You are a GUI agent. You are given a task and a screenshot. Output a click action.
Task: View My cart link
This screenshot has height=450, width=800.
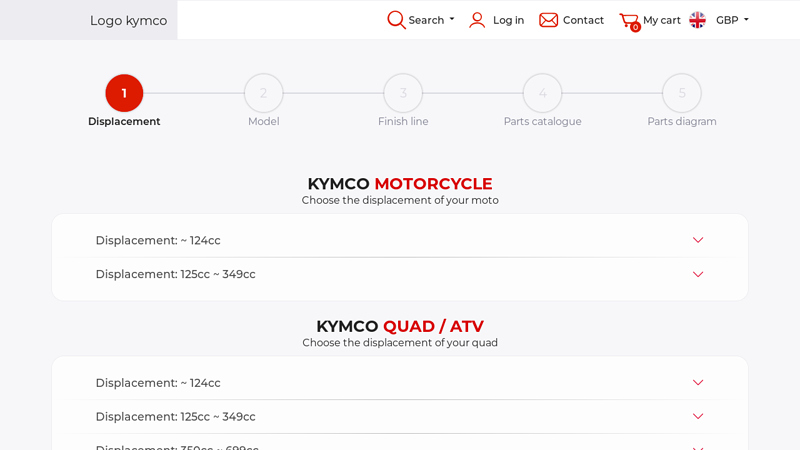(x=662, y=20)
